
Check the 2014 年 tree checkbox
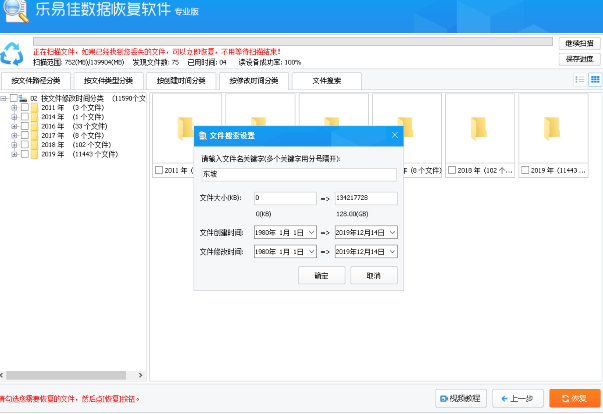pos(25,117)
